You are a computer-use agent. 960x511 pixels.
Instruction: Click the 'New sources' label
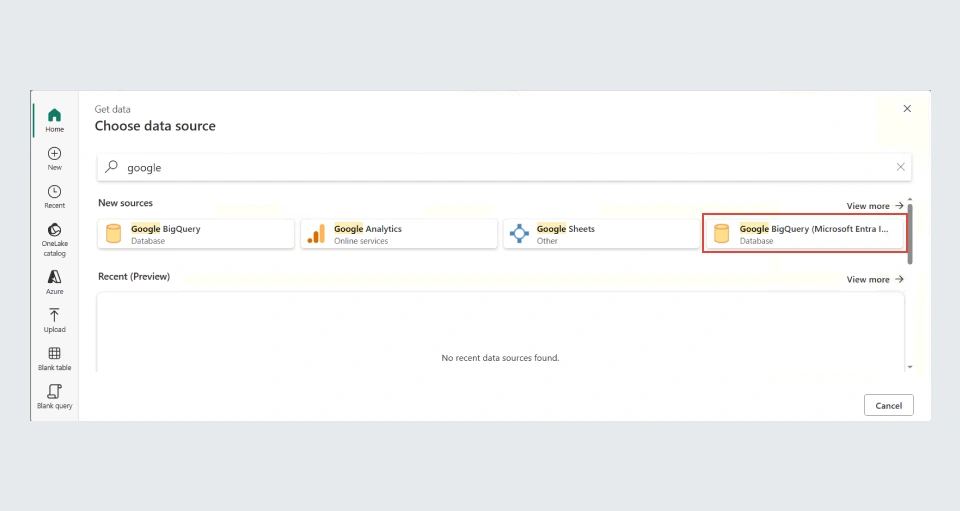[x=126, y=203]
